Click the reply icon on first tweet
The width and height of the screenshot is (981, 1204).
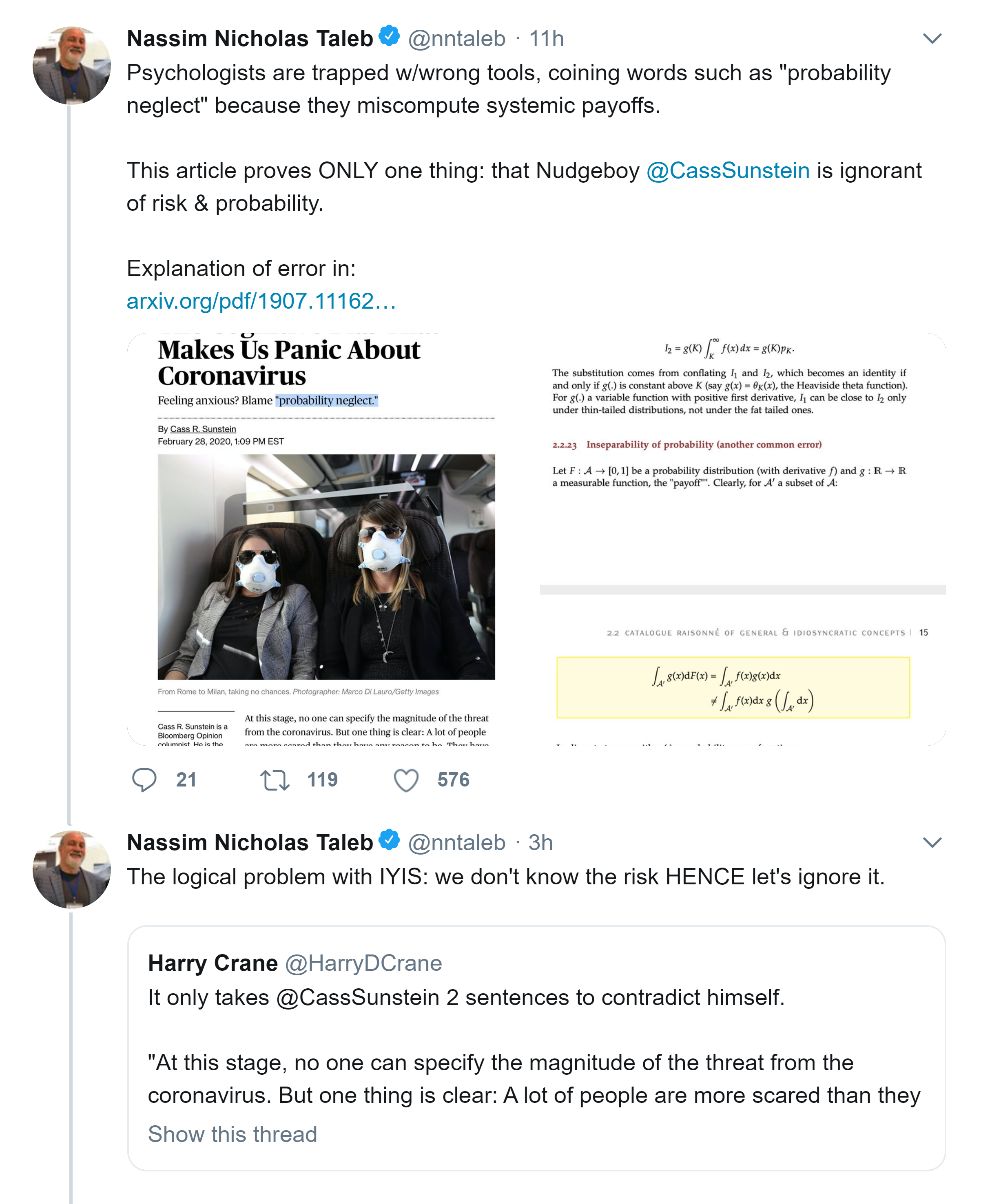pos(144,780)
